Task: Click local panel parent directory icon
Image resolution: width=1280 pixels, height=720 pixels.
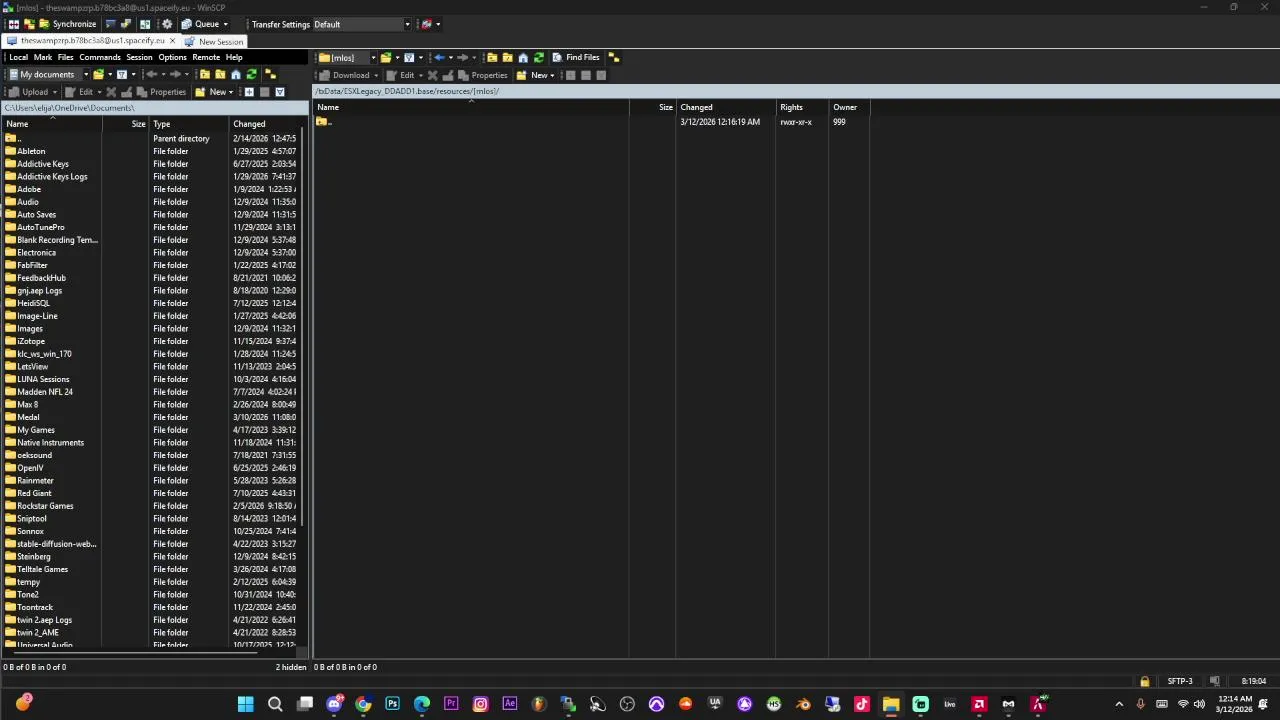Action: coord(205,75)
